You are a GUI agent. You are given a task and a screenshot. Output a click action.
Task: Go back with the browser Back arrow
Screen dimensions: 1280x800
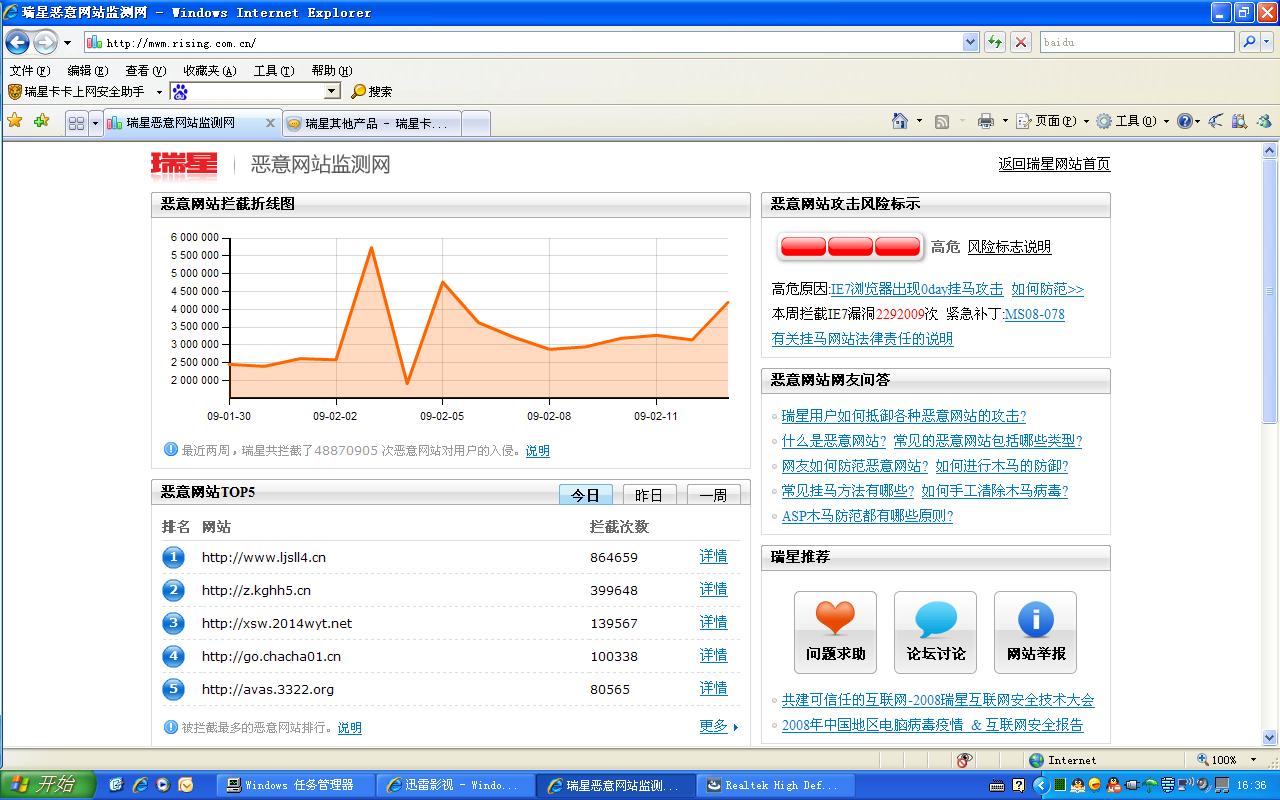pyautogui.click(x=17, y=42)
